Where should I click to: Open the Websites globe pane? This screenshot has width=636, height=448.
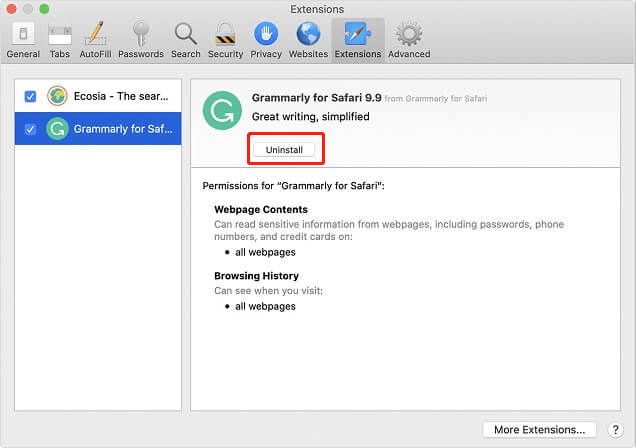pyautogui.click(x=308, y=41)
